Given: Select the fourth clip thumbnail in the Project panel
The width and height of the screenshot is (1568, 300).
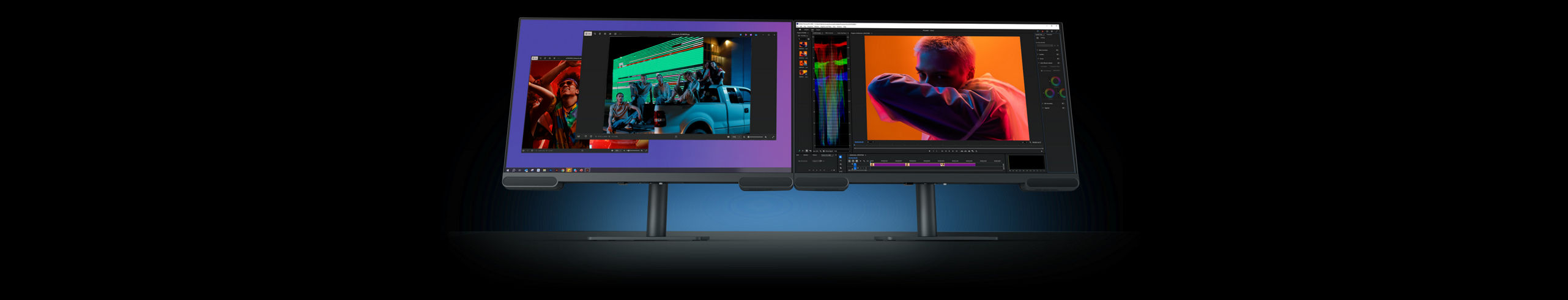Looking at the screenshot, I should click(803, 72).
